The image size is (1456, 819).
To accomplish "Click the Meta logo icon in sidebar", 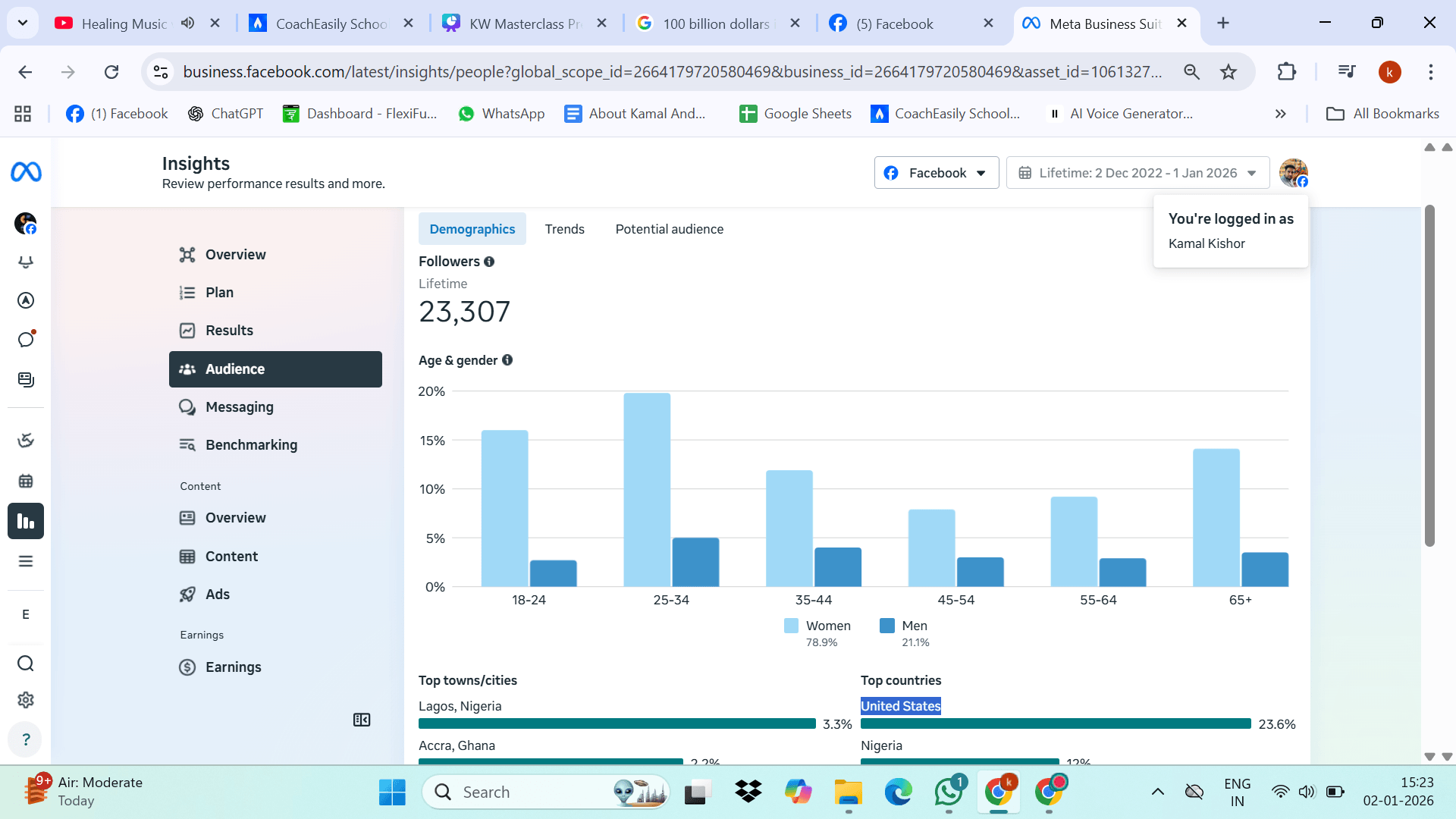I will (x=26, y=172).
